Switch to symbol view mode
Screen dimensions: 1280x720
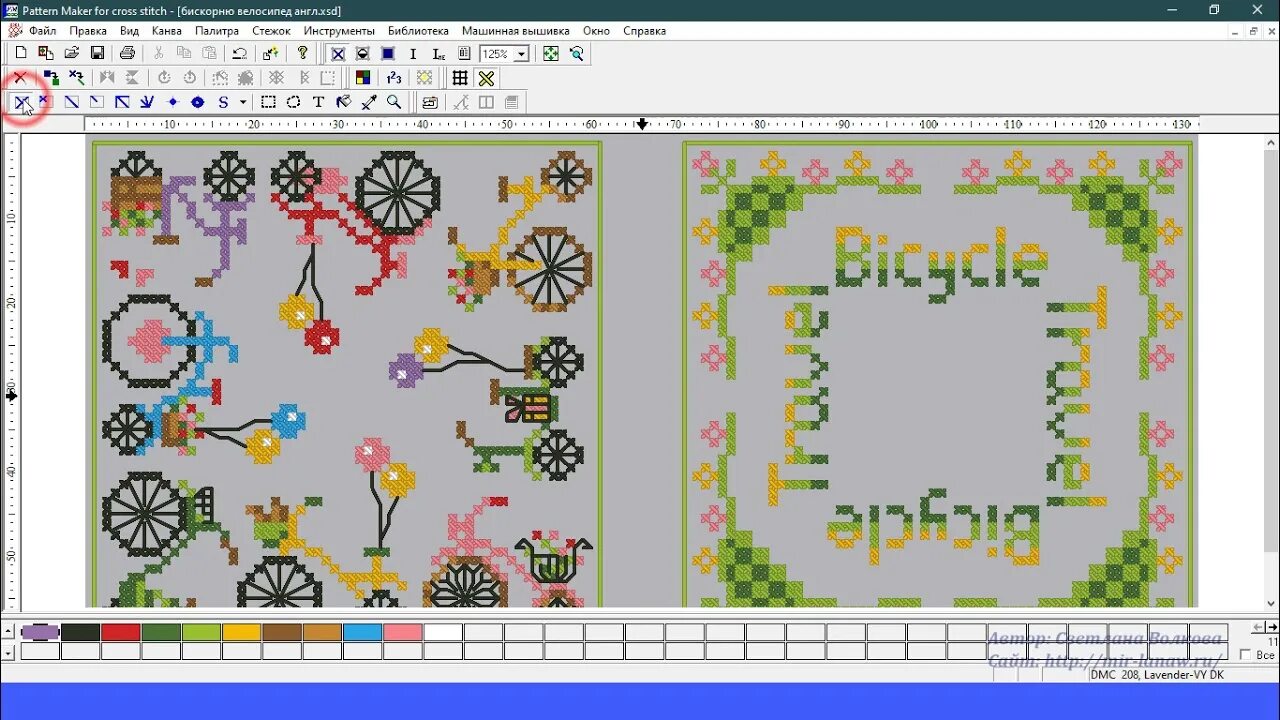coord(363,54)
